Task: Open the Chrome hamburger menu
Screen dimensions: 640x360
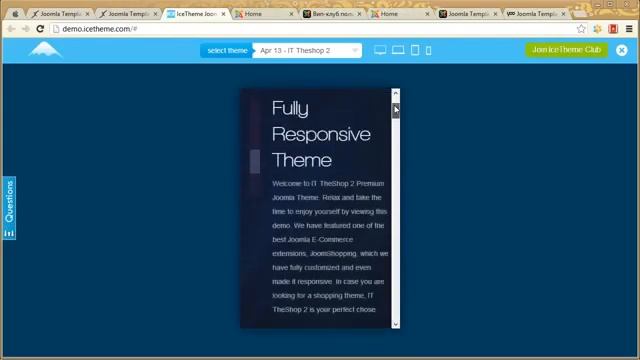Action: 629,29
